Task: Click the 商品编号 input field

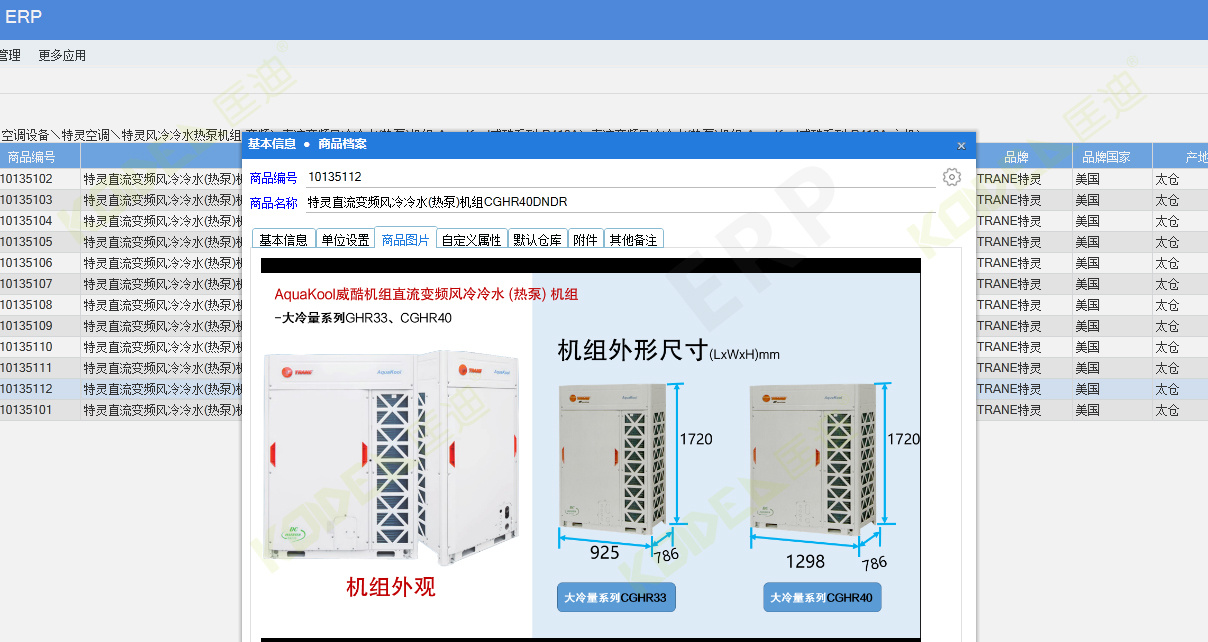Action: pyautogui.click(x=620, y=177)
